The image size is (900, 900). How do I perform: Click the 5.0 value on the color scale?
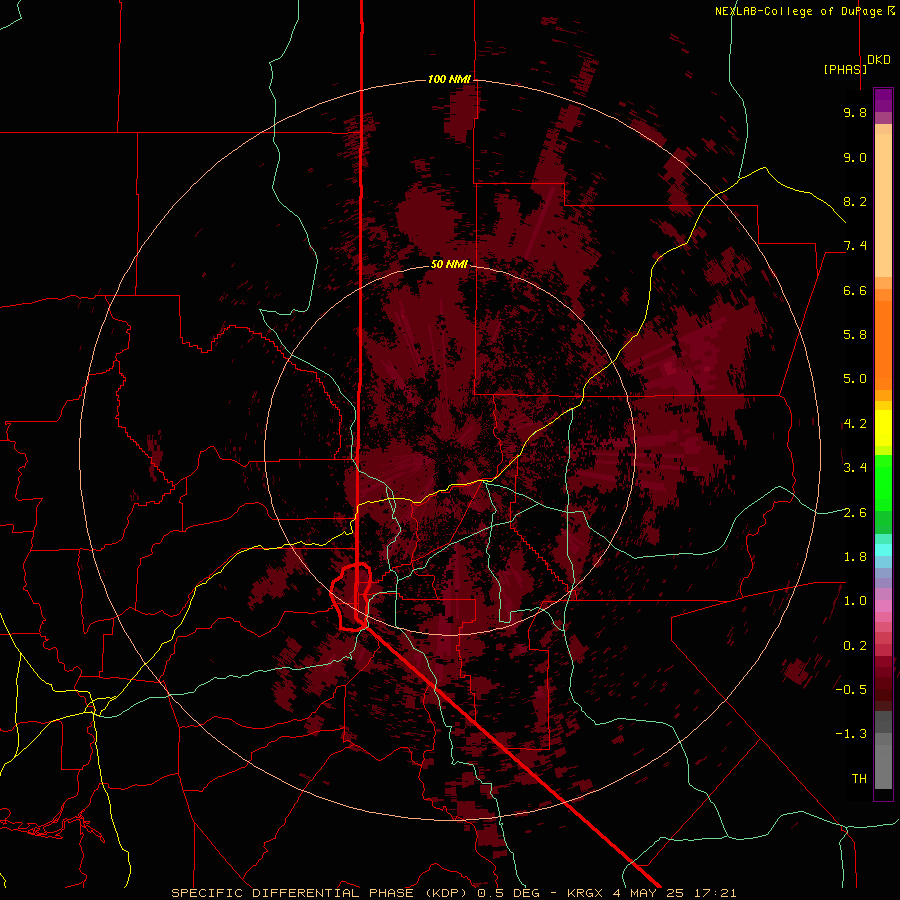[855, 379]
